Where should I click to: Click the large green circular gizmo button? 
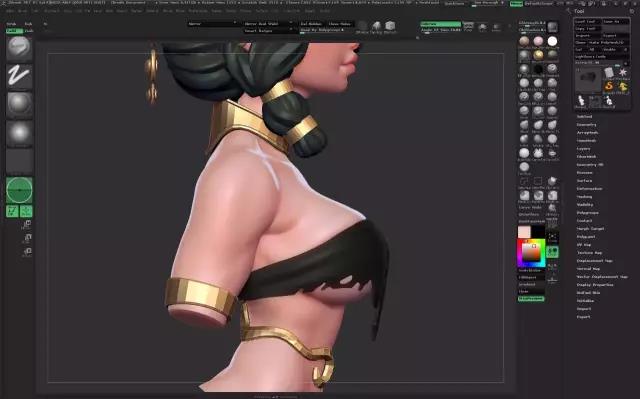click(x=19, y=190)
